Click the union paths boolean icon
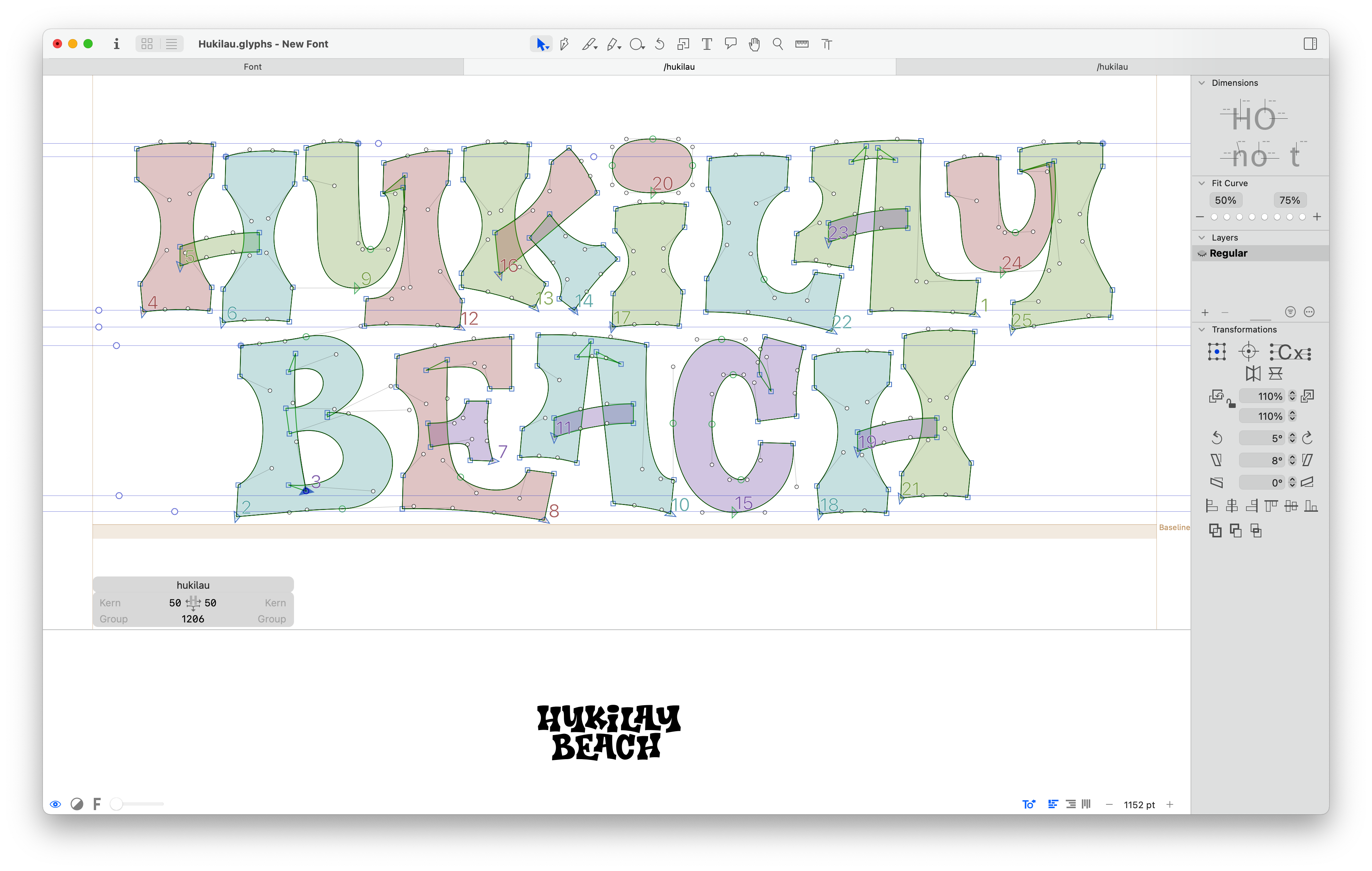The image size is (1372, 871). [x=1215, y=531]
